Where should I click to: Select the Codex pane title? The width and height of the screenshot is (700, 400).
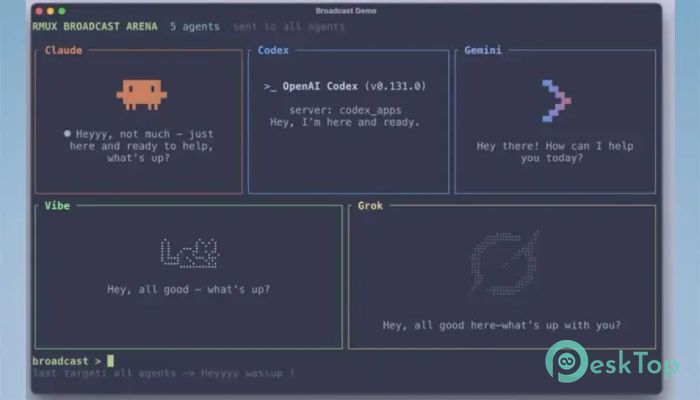coord(273,50)
